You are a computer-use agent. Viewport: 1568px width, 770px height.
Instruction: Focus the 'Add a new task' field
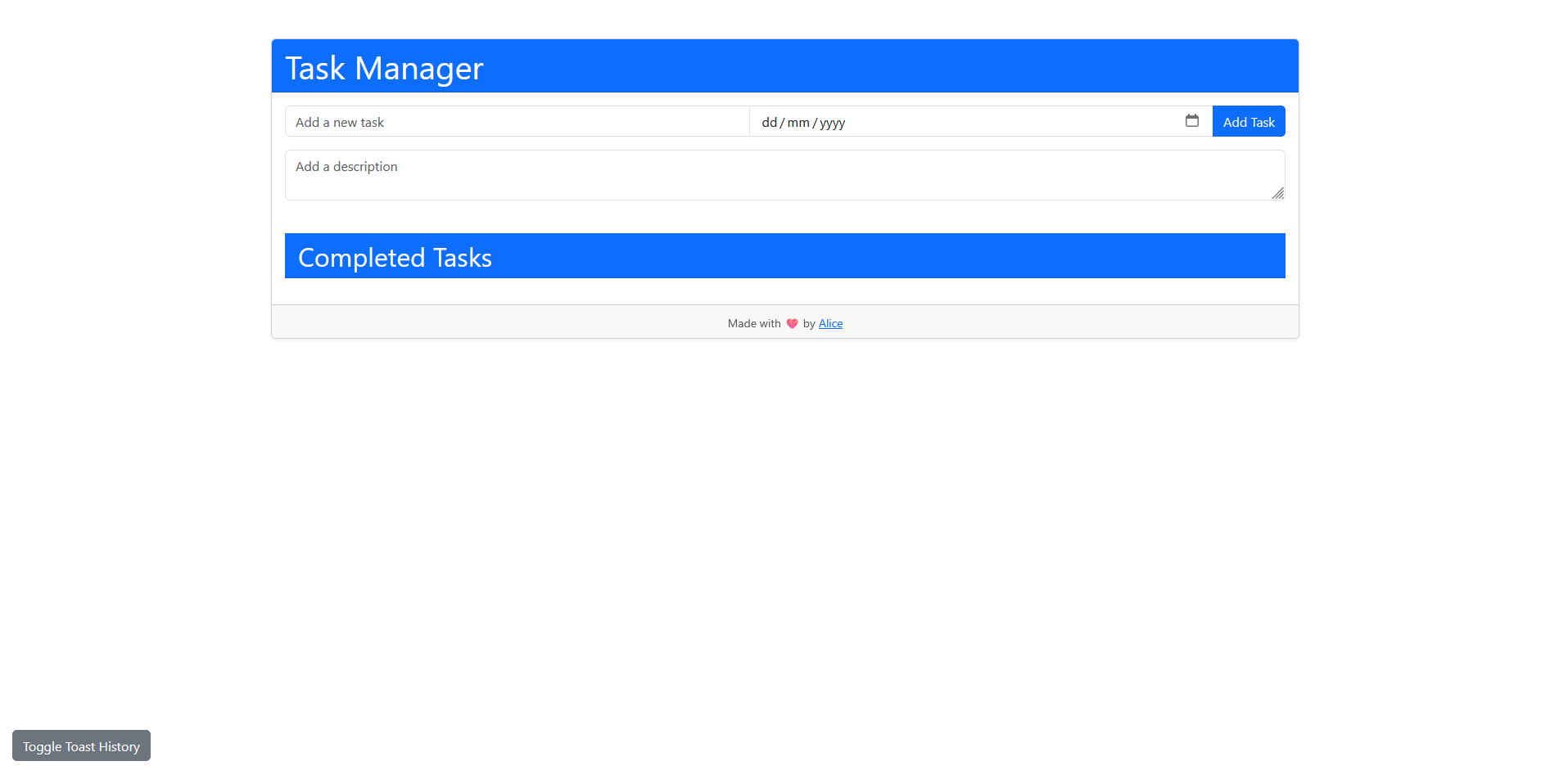coord(517,122)
